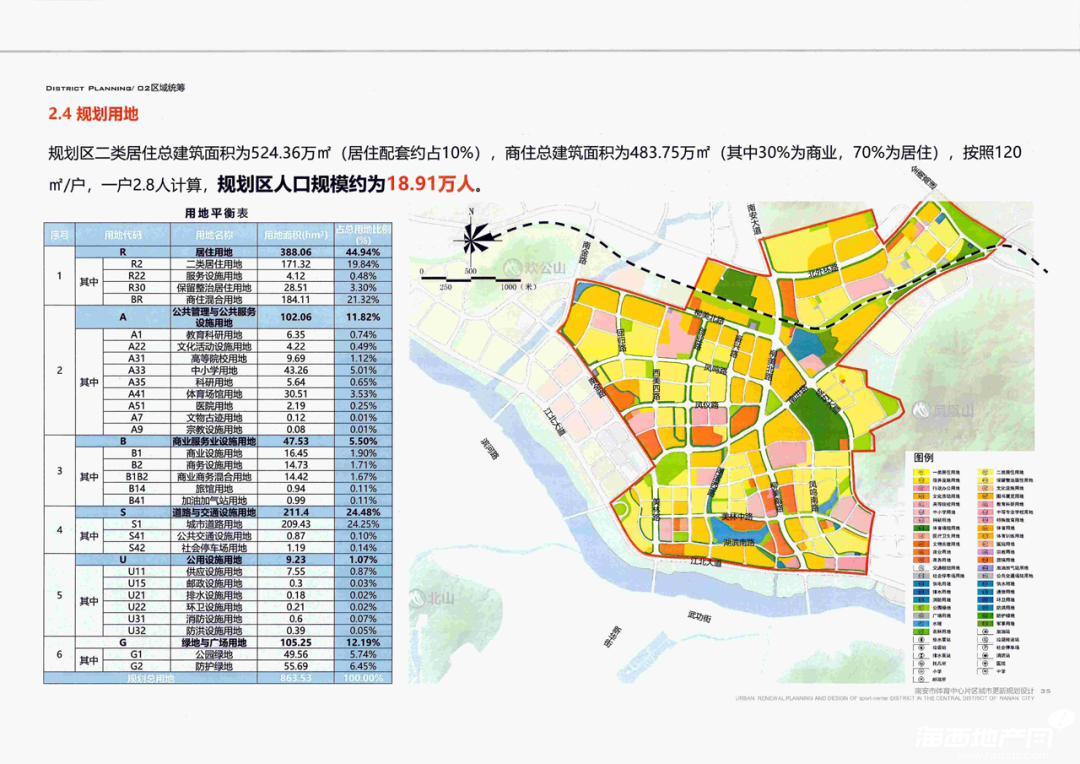Click the area value 43.26
Screen dimensions: 1080x764
click(x=295, y=370)
